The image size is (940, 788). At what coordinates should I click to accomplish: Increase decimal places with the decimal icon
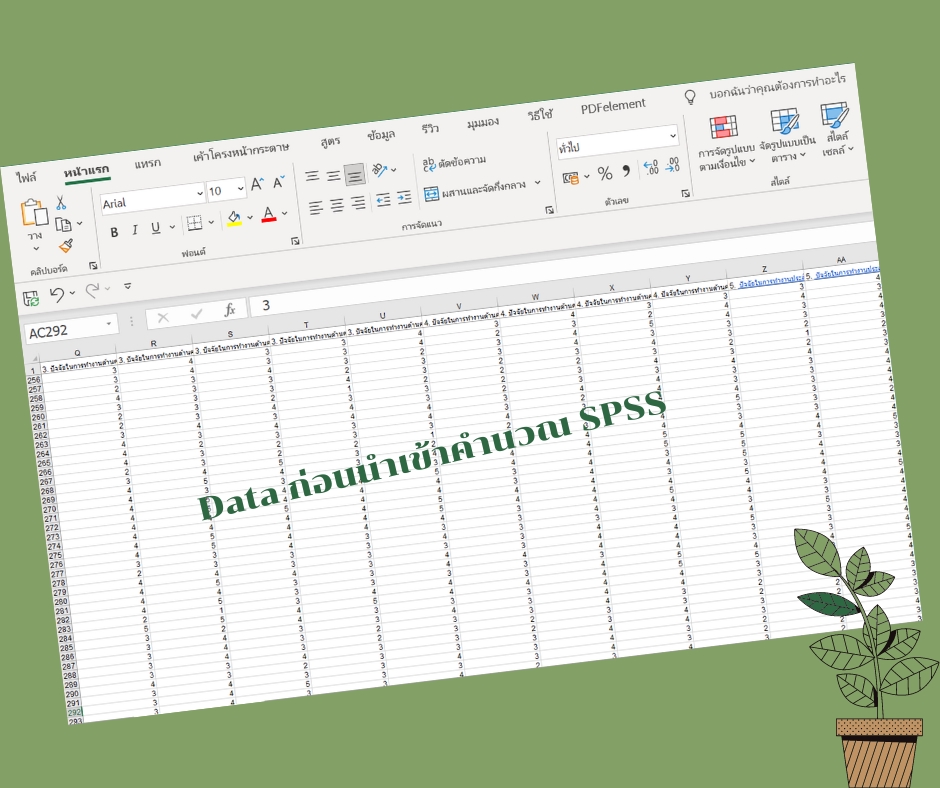(650, 165)
